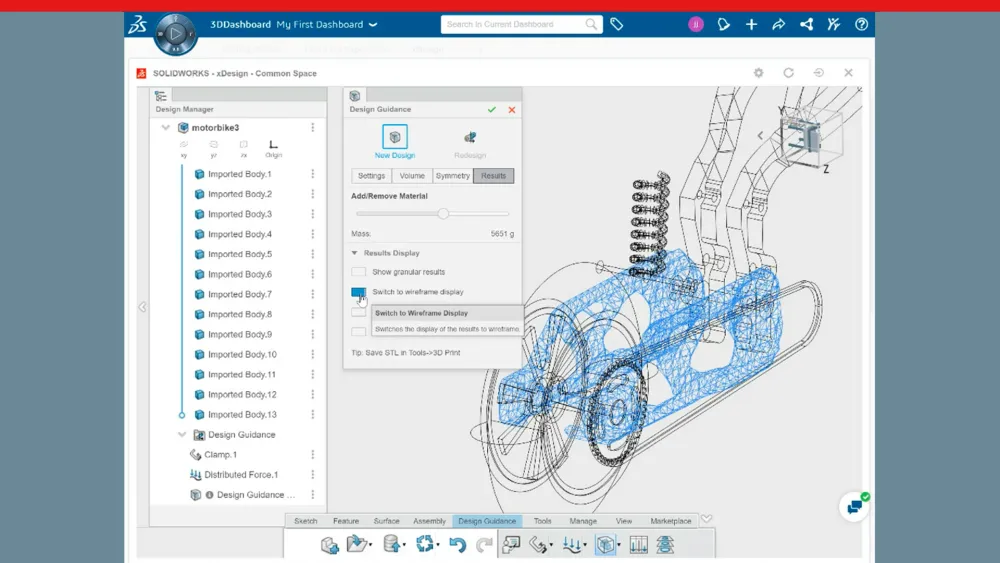
Task: Click the plus add icon in the top bar
Action: pyautogui.click(x=751, y=24)
